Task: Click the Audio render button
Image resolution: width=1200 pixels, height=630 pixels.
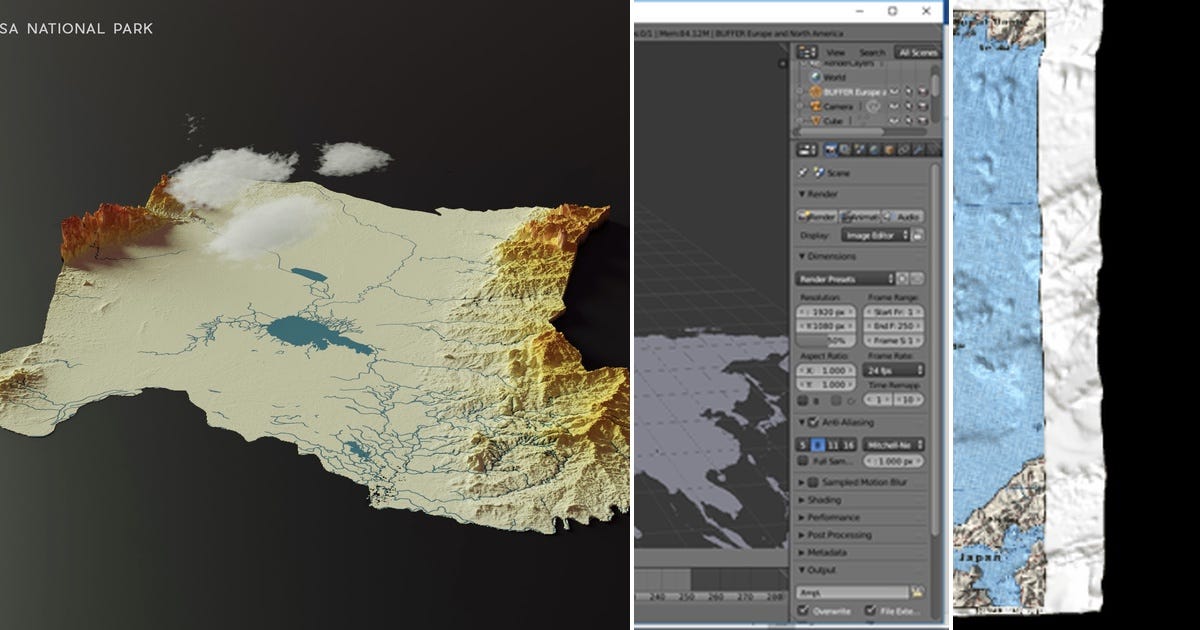Action: coord(904,216)
